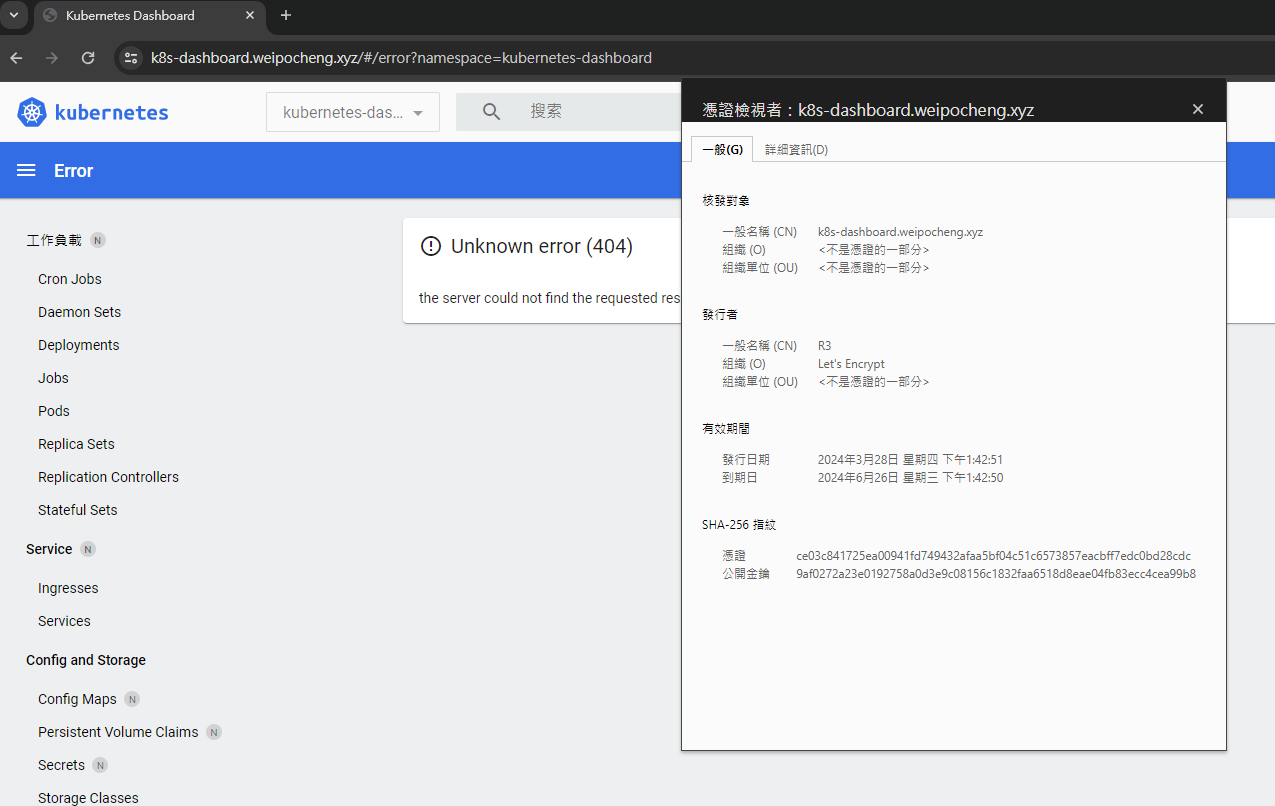The image size is (1275, 806).
Task: Open Cron Jobs in sidebar
Action: 70,279
